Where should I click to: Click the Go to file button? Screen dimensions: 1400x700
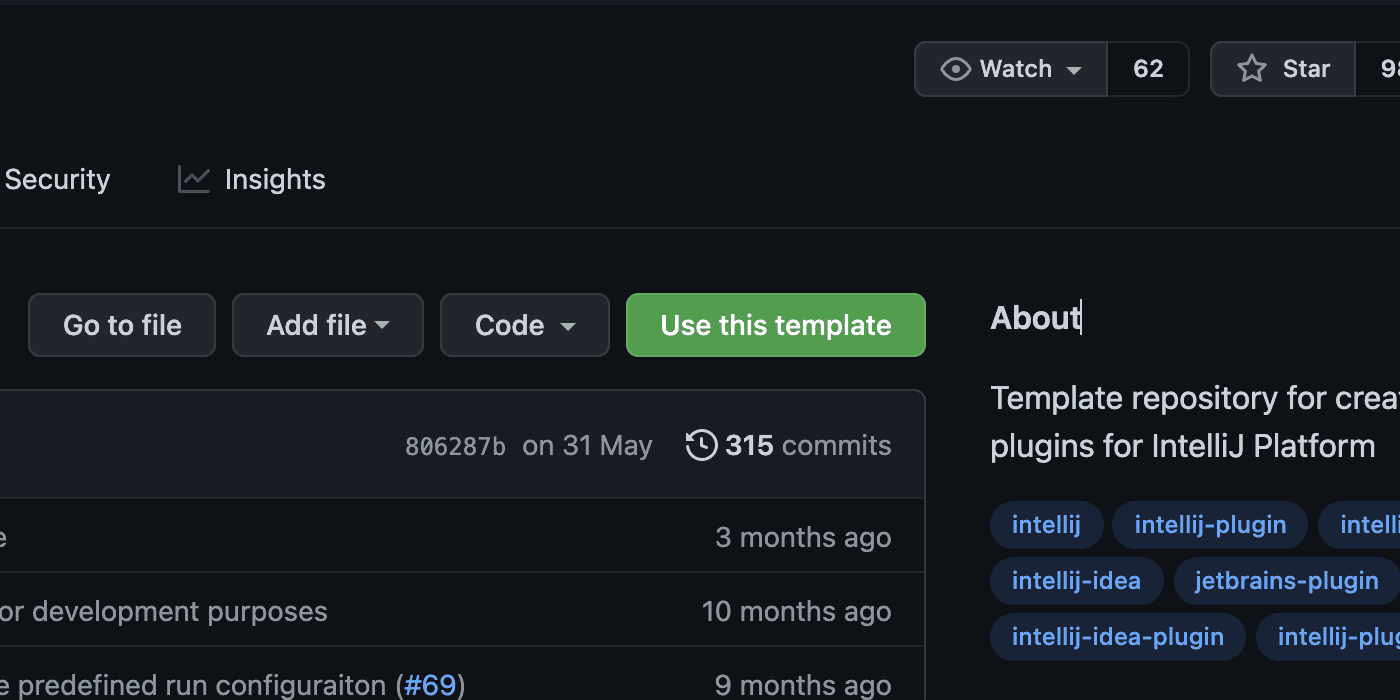pos(121,325)
